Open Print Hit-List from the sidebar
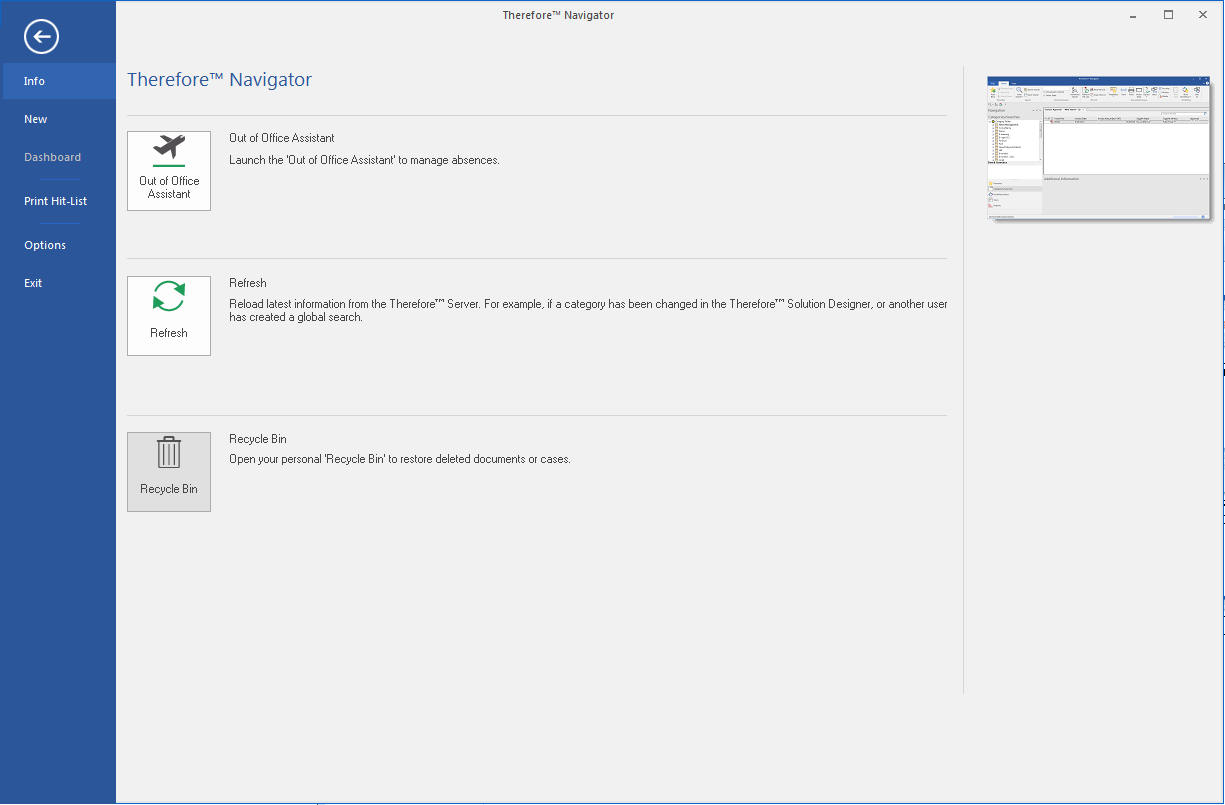Viewport: 1225px width, 805px height. click(55, 201)
